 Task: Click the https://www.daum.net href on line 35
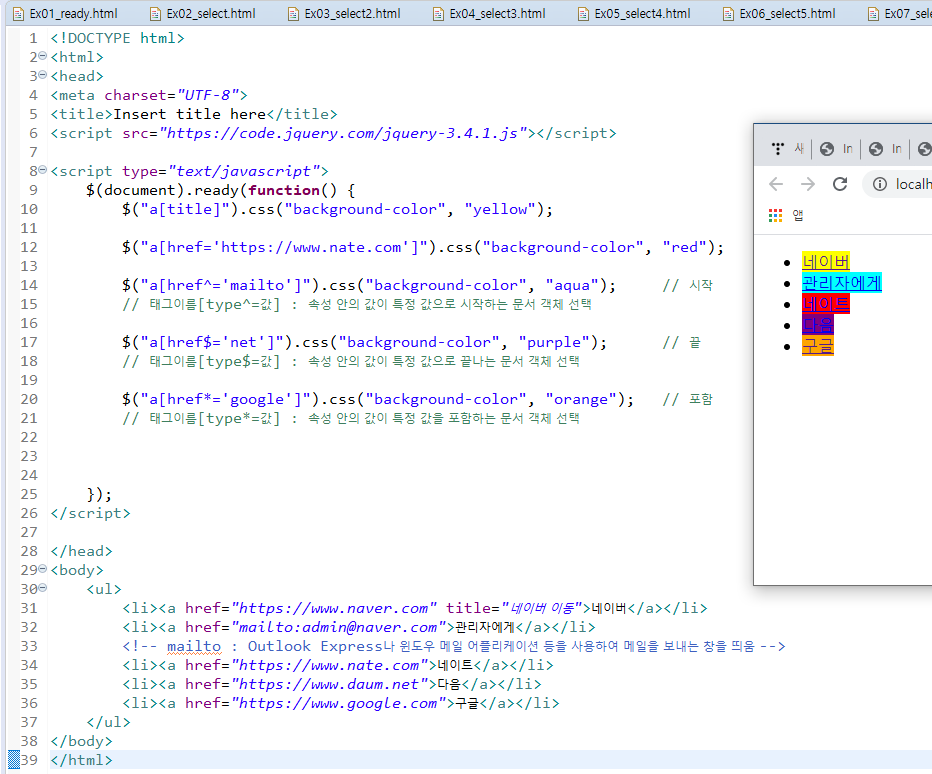[330, 684]
